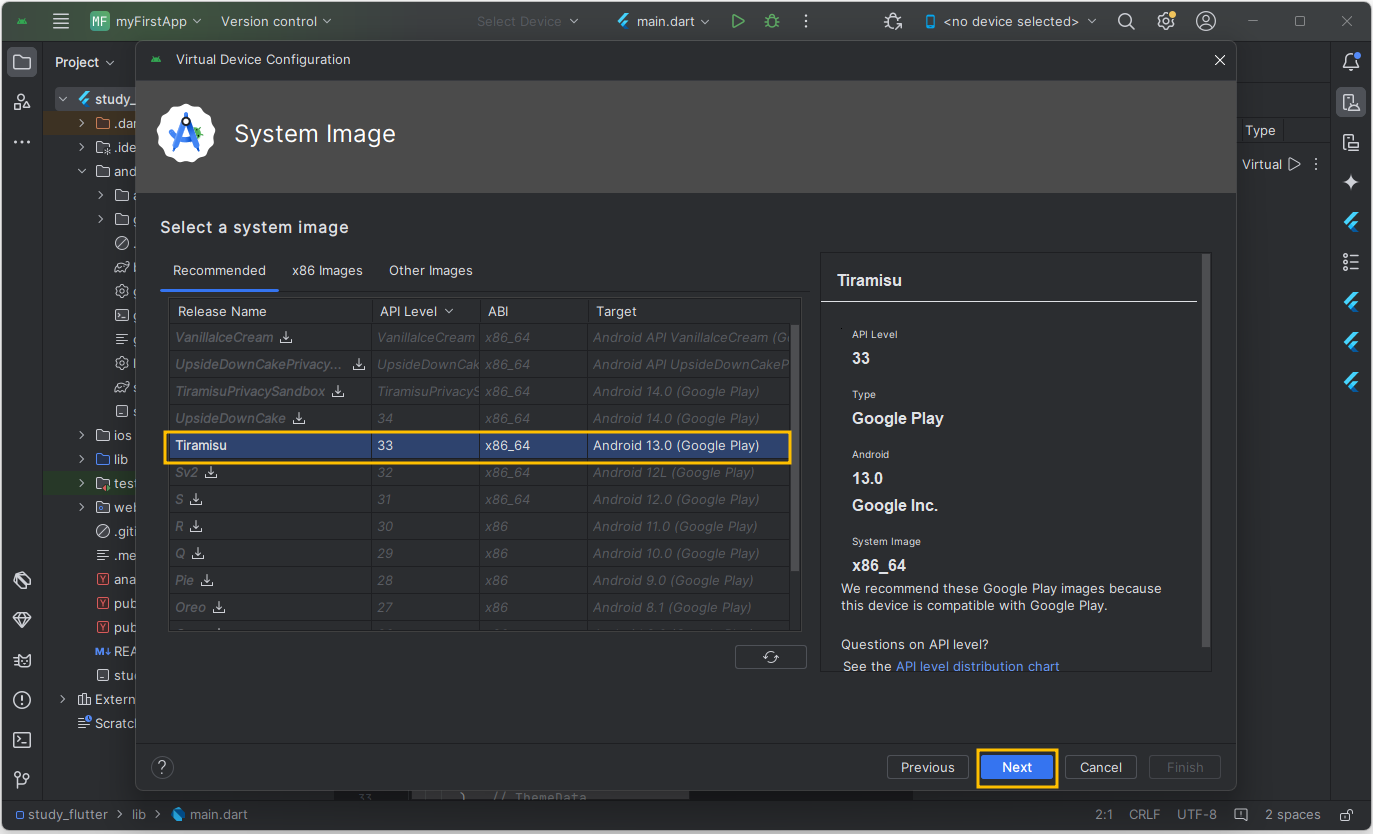Screen dimensions: 1373x834
Task: Download the UpsideDownCake system image
Action: click(x=299, y=418)
